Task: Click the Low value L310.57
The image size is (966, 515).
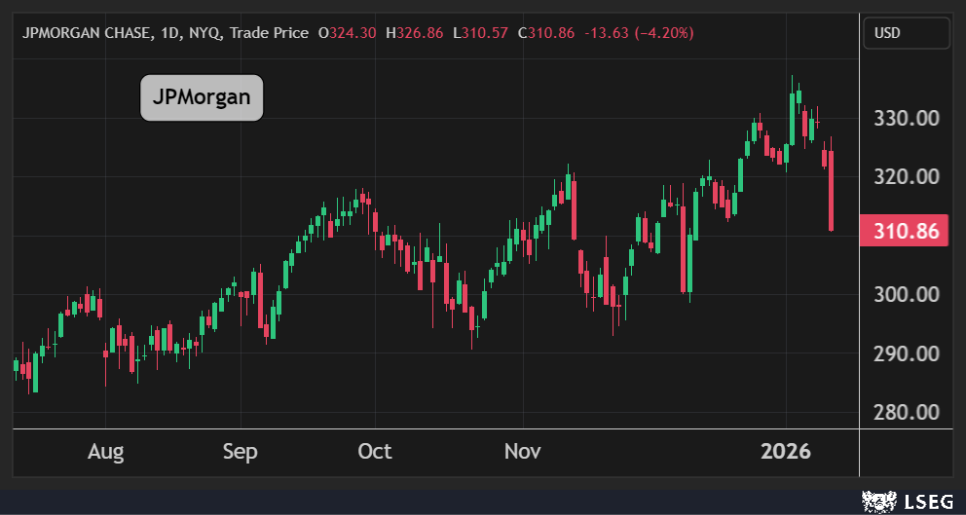Action: (481, 33)
